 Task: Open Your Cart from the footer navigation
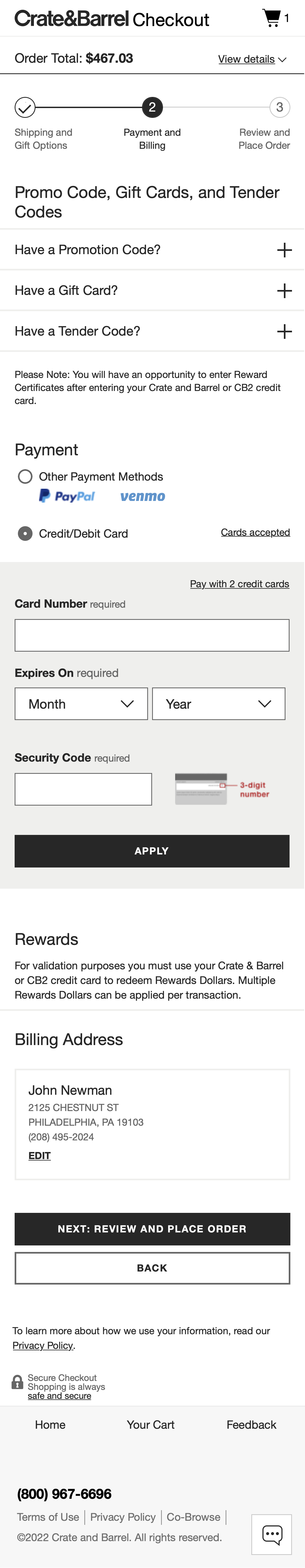[x=151, y=1424]
